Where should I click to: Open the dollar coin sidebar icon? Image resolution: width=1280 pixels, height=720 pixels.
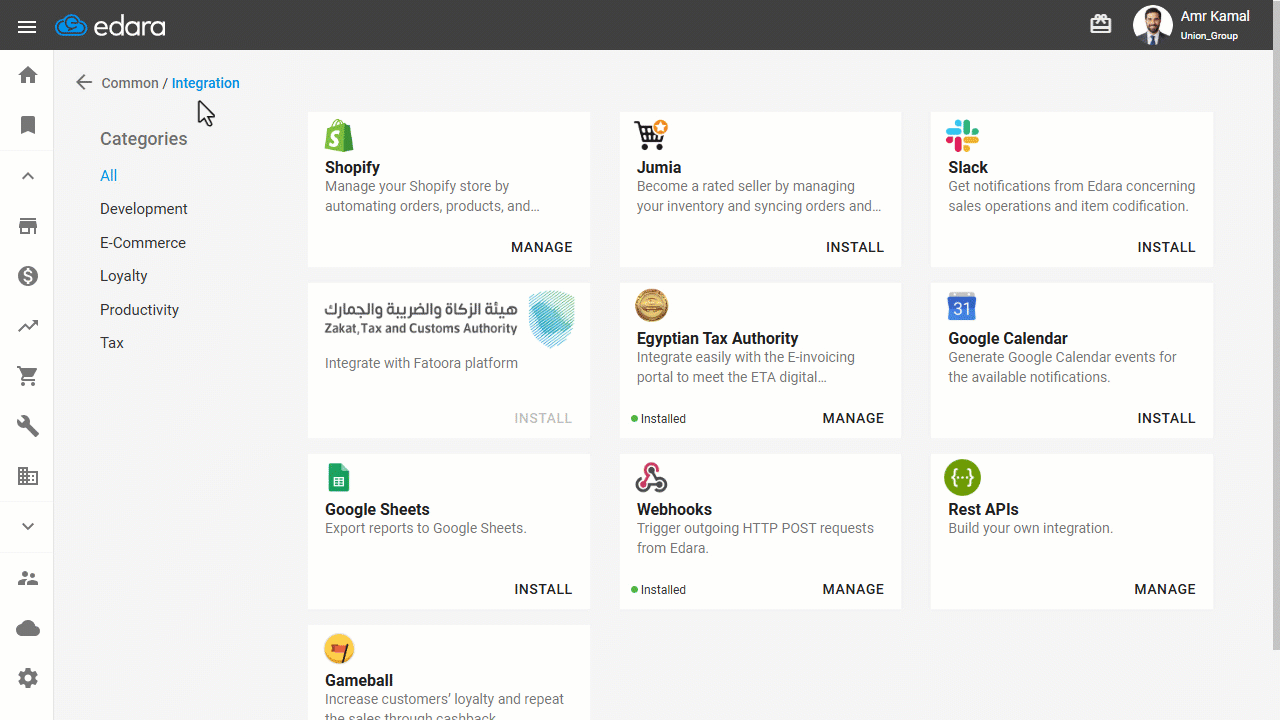click(x=28, y=276)
